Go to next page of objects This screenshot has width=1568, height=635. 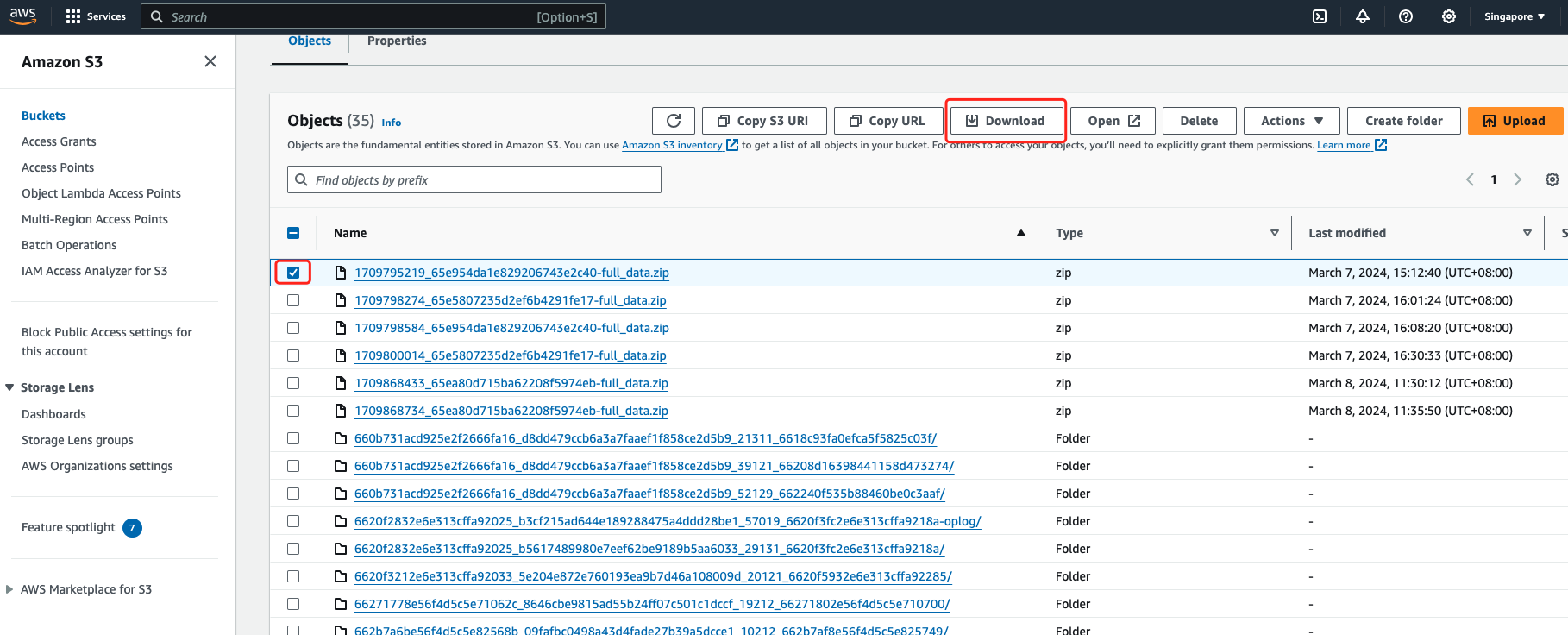(x=1517, y=179)
